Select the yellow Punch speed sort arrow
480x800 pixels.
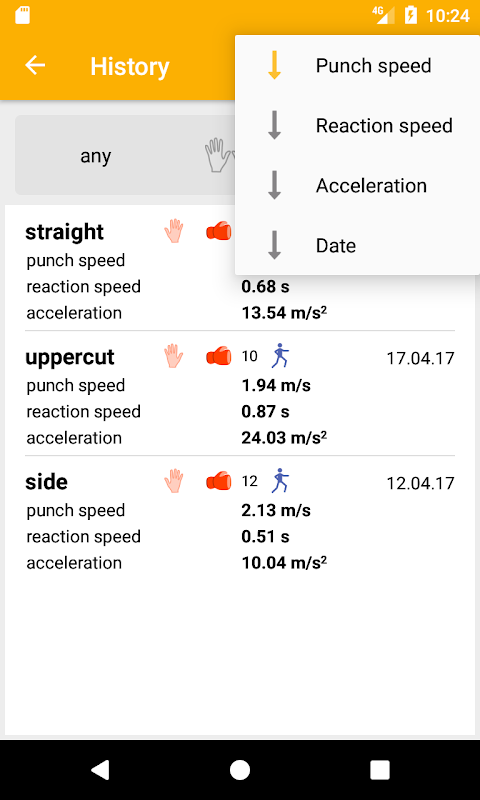(274, 65)
